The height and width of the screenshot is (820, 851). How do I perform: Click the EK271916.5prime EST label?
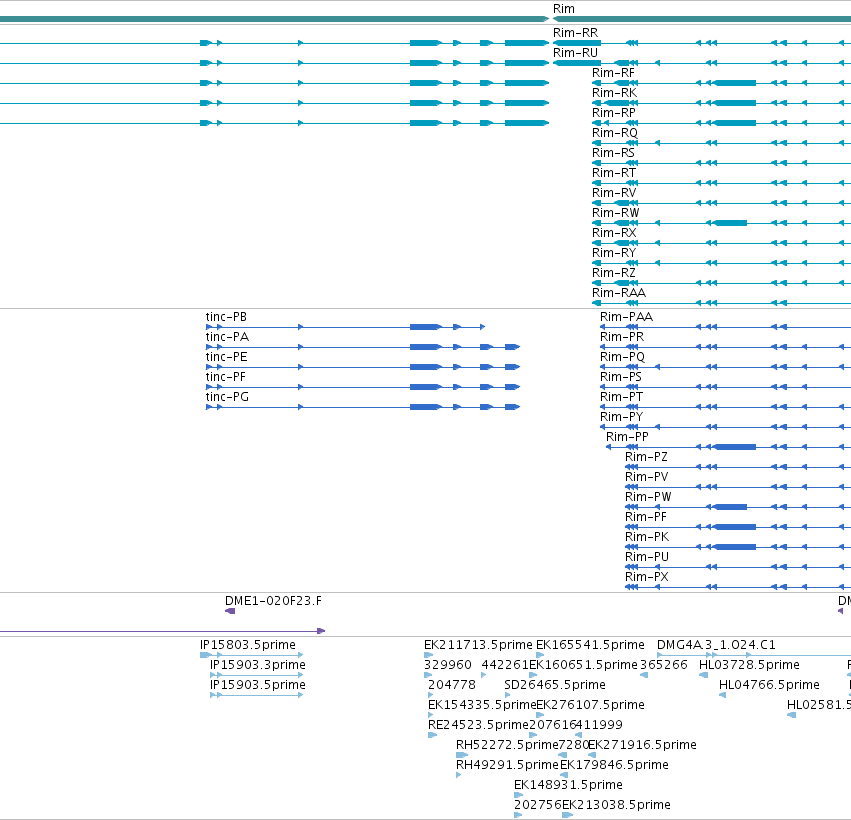tap(642, 745)
